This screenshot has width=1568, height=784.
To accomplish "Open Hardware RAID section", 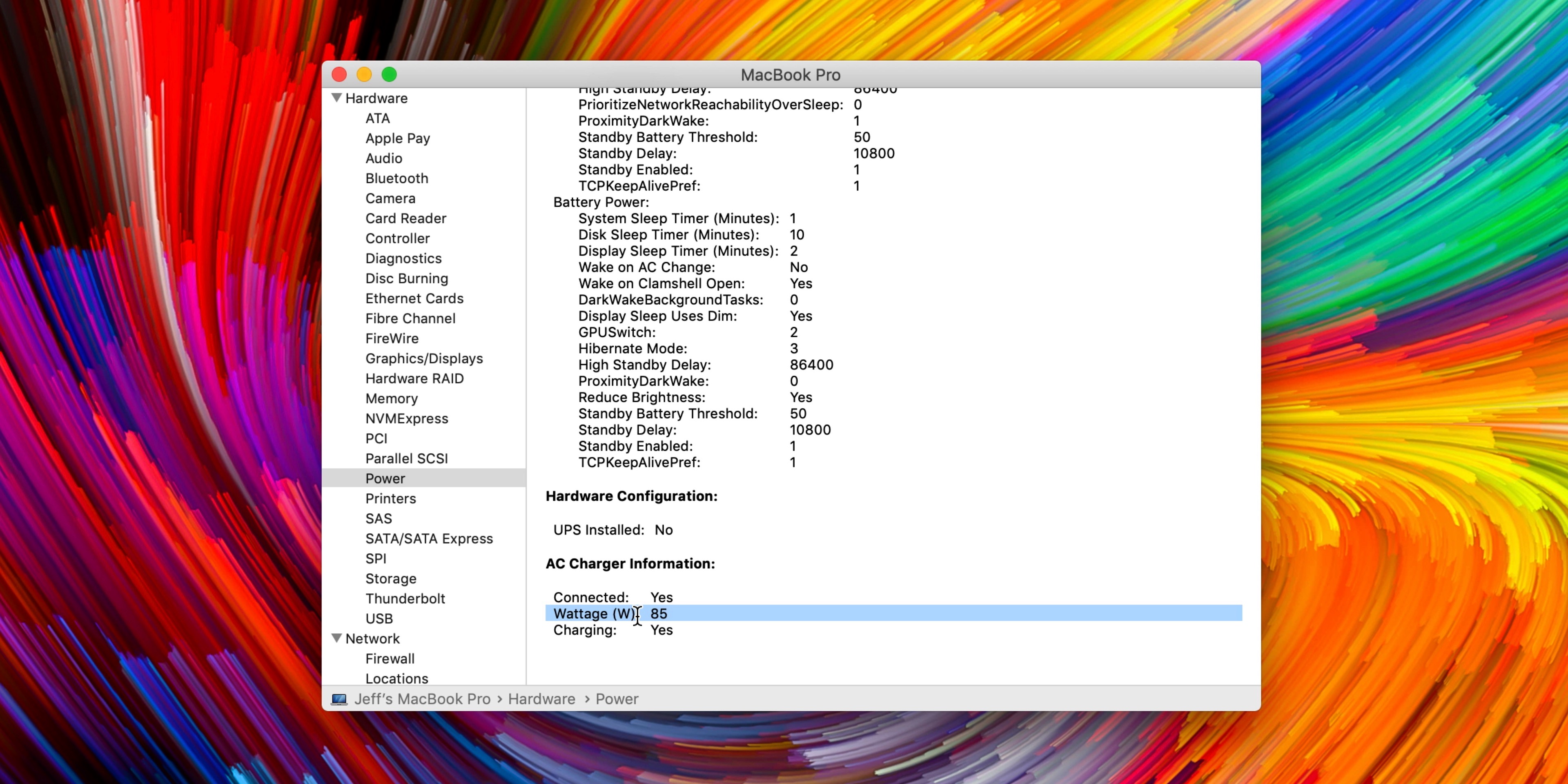I will (x=414, y=379).
